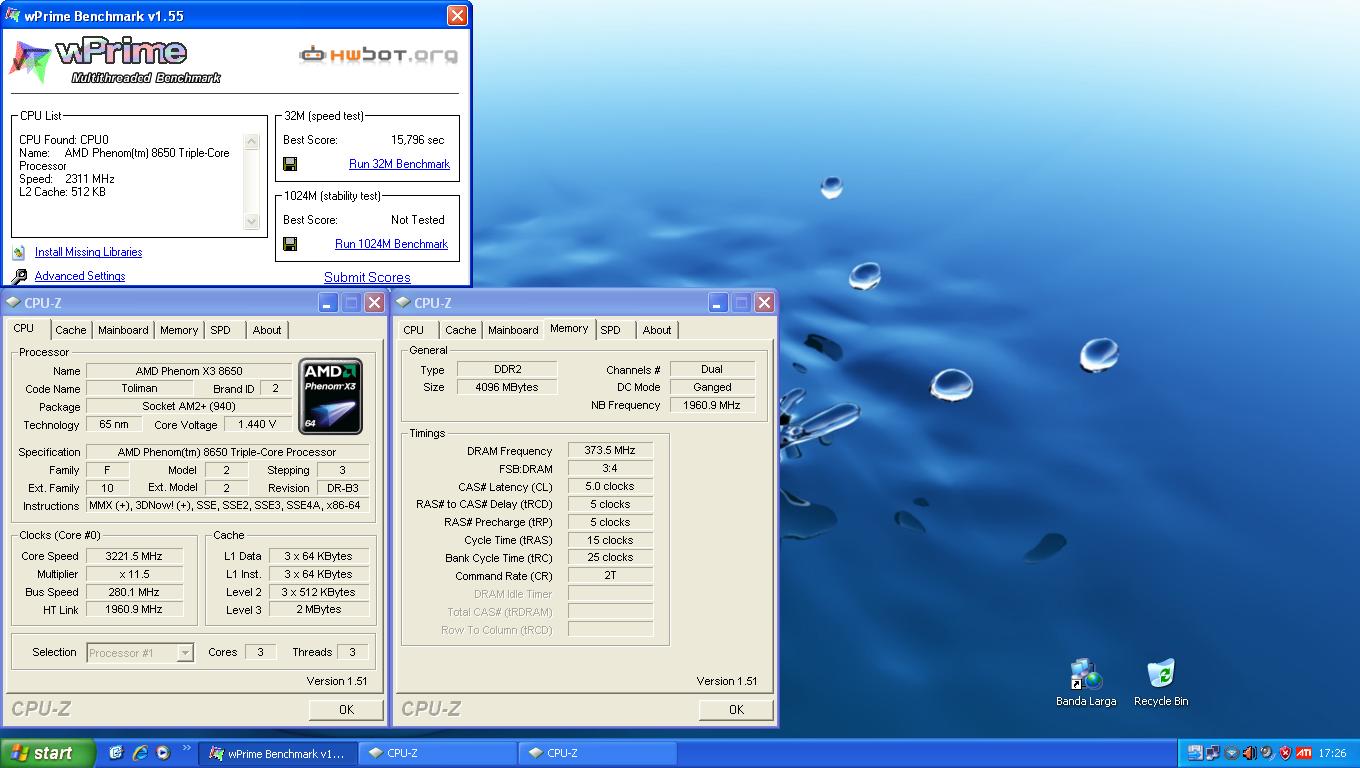Open Install Missing Libraries link
This screenshot has height=768, width=1360.
point(88,252)
